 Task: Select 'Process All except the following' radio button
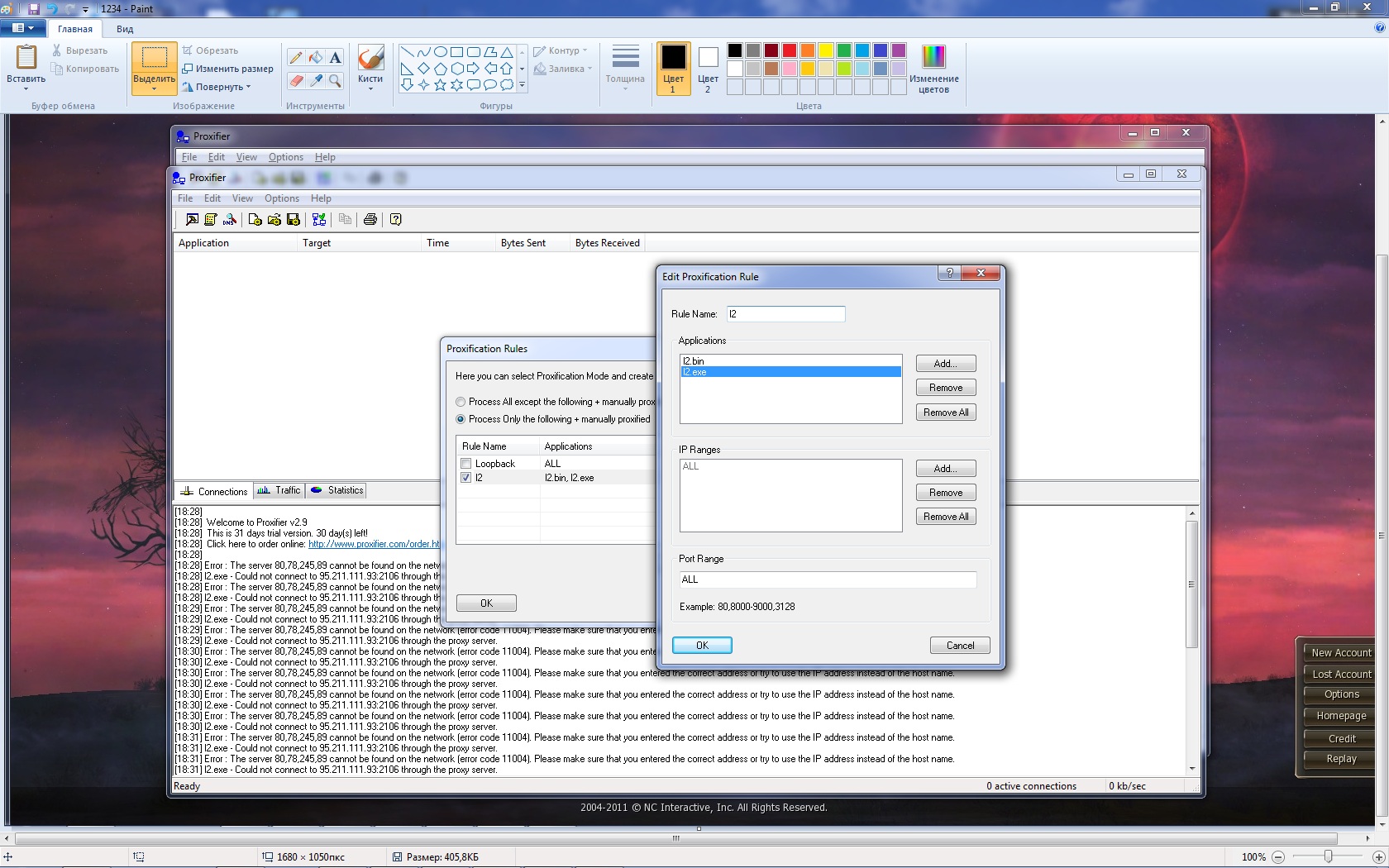coord(461,402)
